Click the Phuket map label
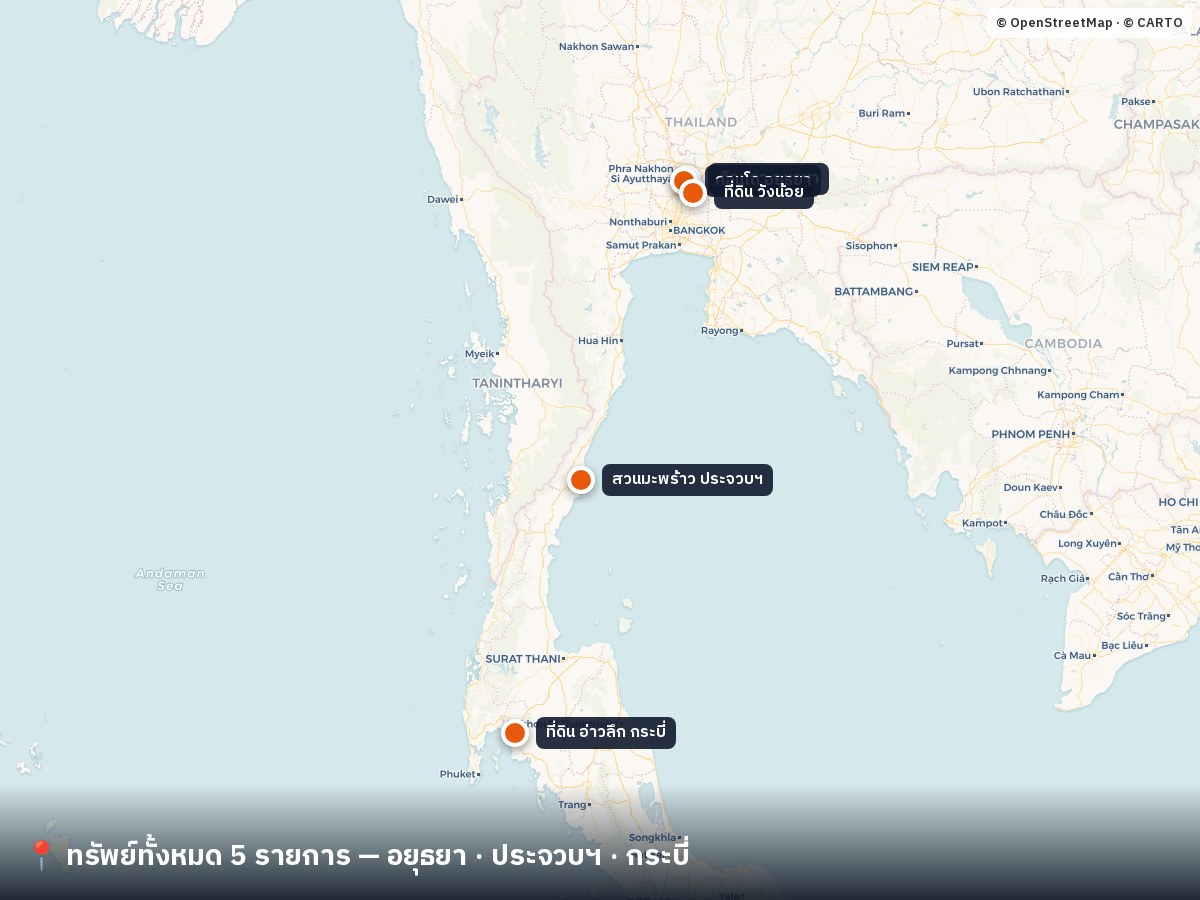This screenshot has width=1200, height=900. (458, 774)
